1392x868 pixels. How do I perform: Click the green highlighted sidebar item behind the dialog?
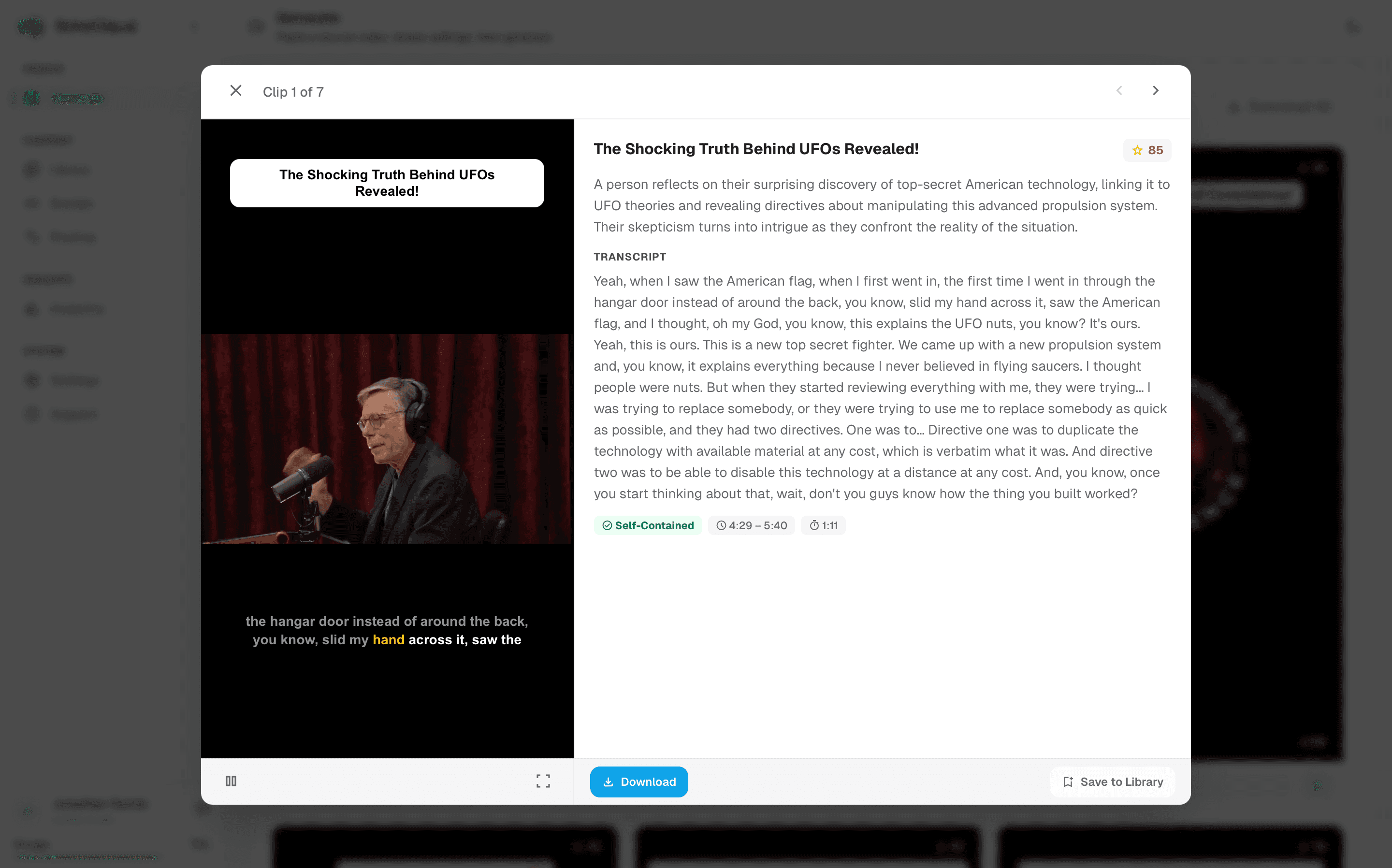coord(77,99)
